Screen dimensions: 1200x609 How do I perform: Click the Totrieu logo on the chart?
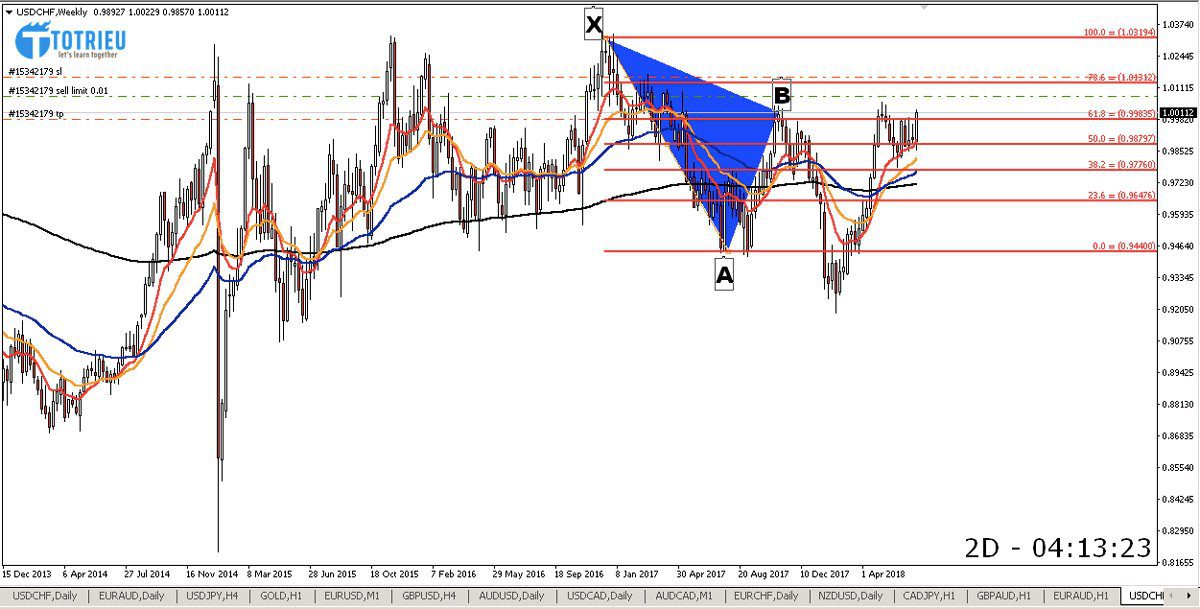click(66, 41)
